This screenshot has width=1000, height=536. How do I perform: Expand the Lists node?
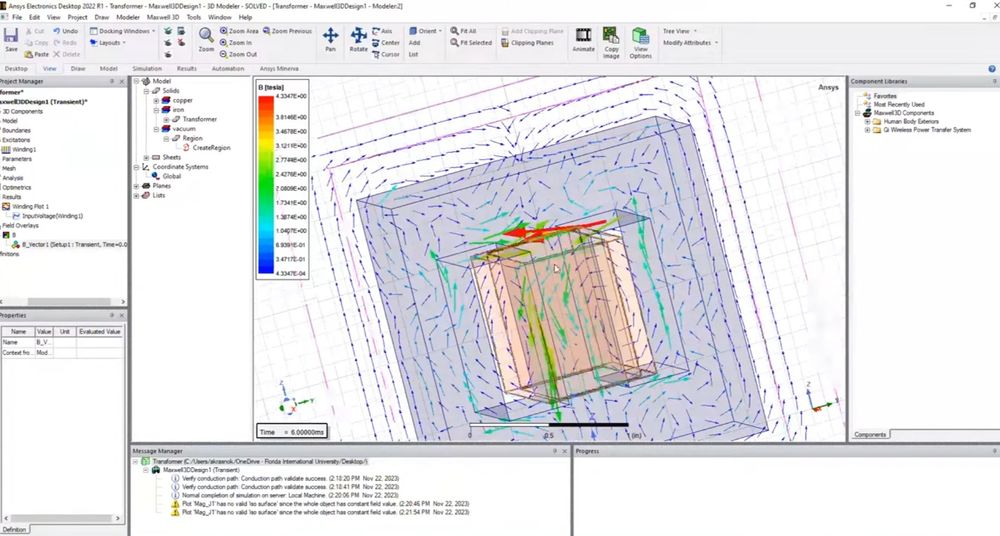[136, 195]
